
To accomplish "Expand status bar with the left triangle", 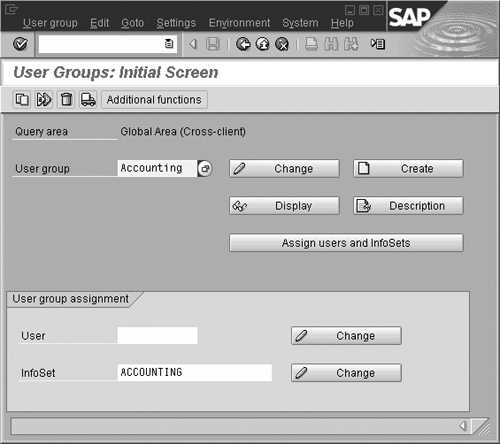I will coord(463,426).
